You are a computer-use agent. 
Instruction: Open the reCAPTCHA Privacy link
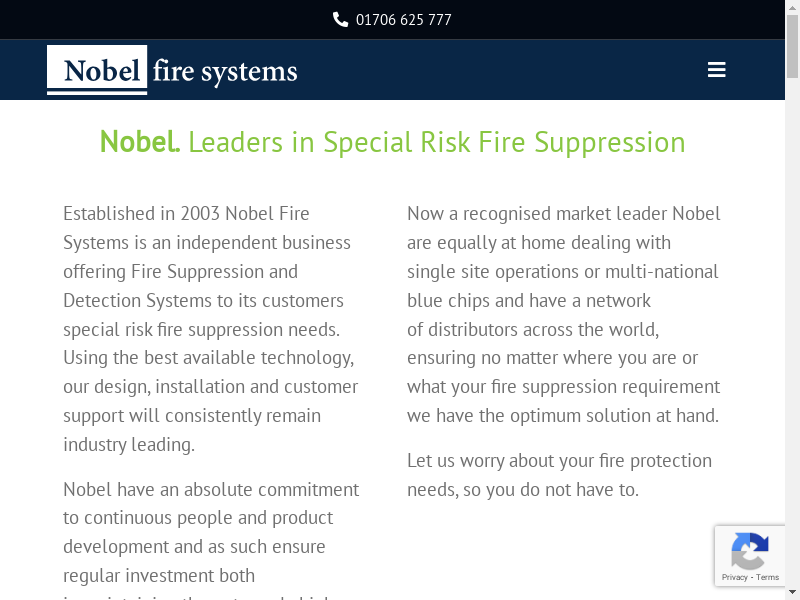[735, 577]
